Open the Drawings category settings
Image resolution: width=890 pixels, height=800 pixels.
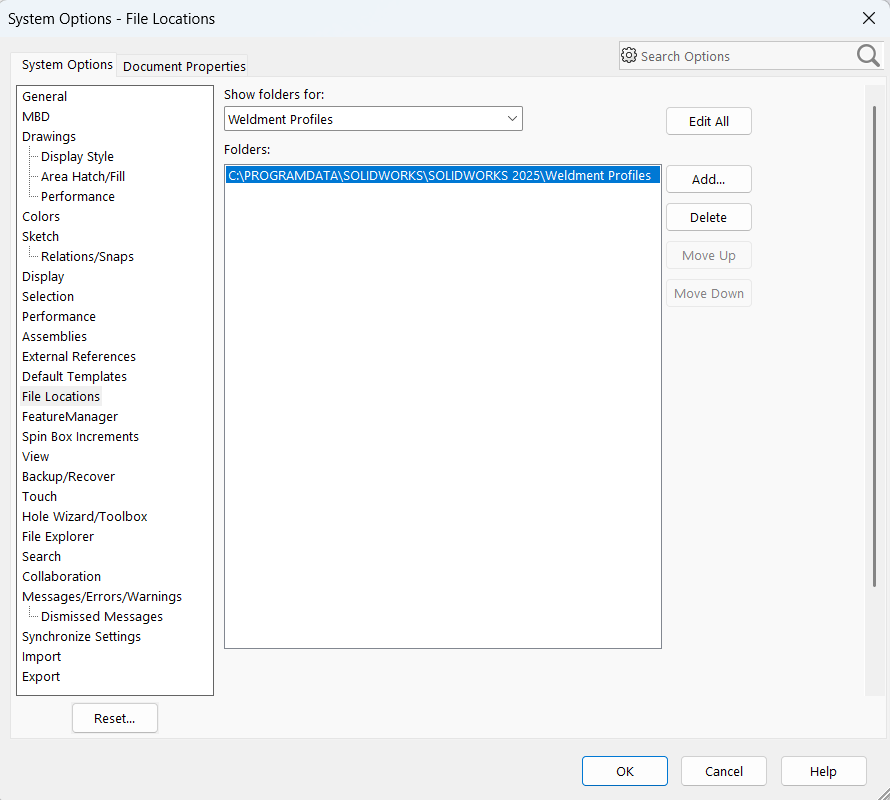click(x=48, y=136)
